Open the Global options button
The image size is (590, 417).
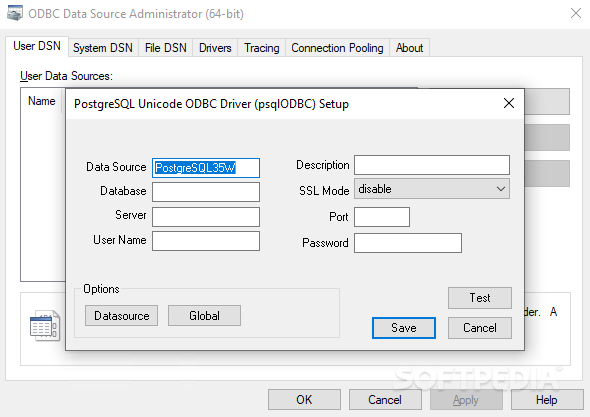204,315
